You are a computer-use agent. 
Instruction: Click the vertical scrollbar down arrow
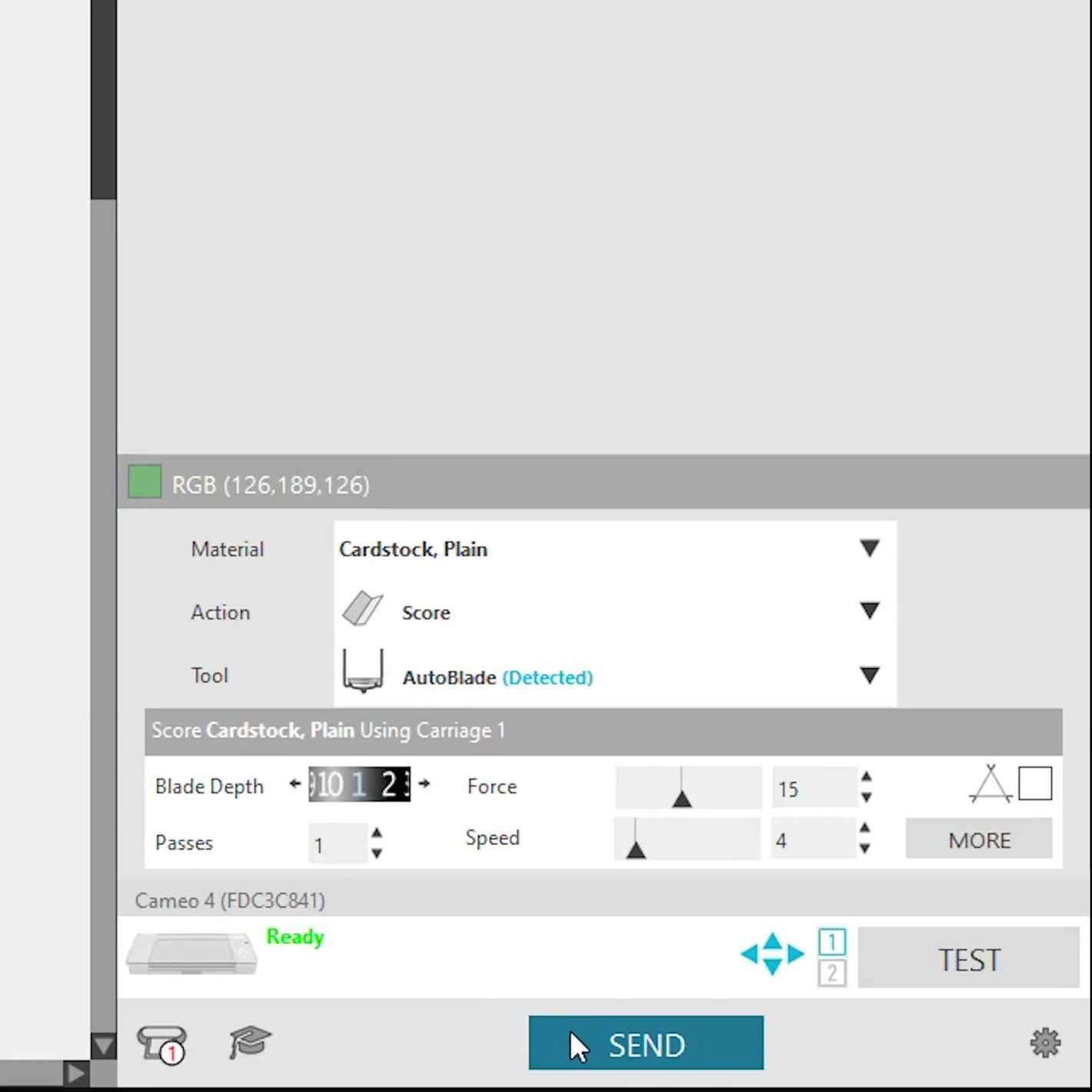(x=103, y=1045)
